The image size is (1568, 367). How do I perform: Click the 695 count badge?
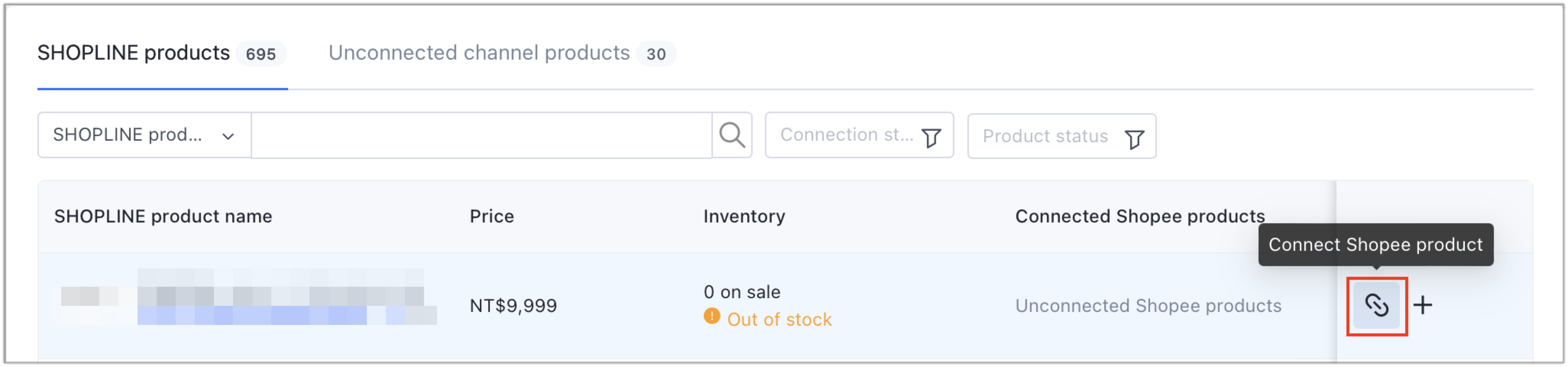pyautogui.click(x=261, y=54)
